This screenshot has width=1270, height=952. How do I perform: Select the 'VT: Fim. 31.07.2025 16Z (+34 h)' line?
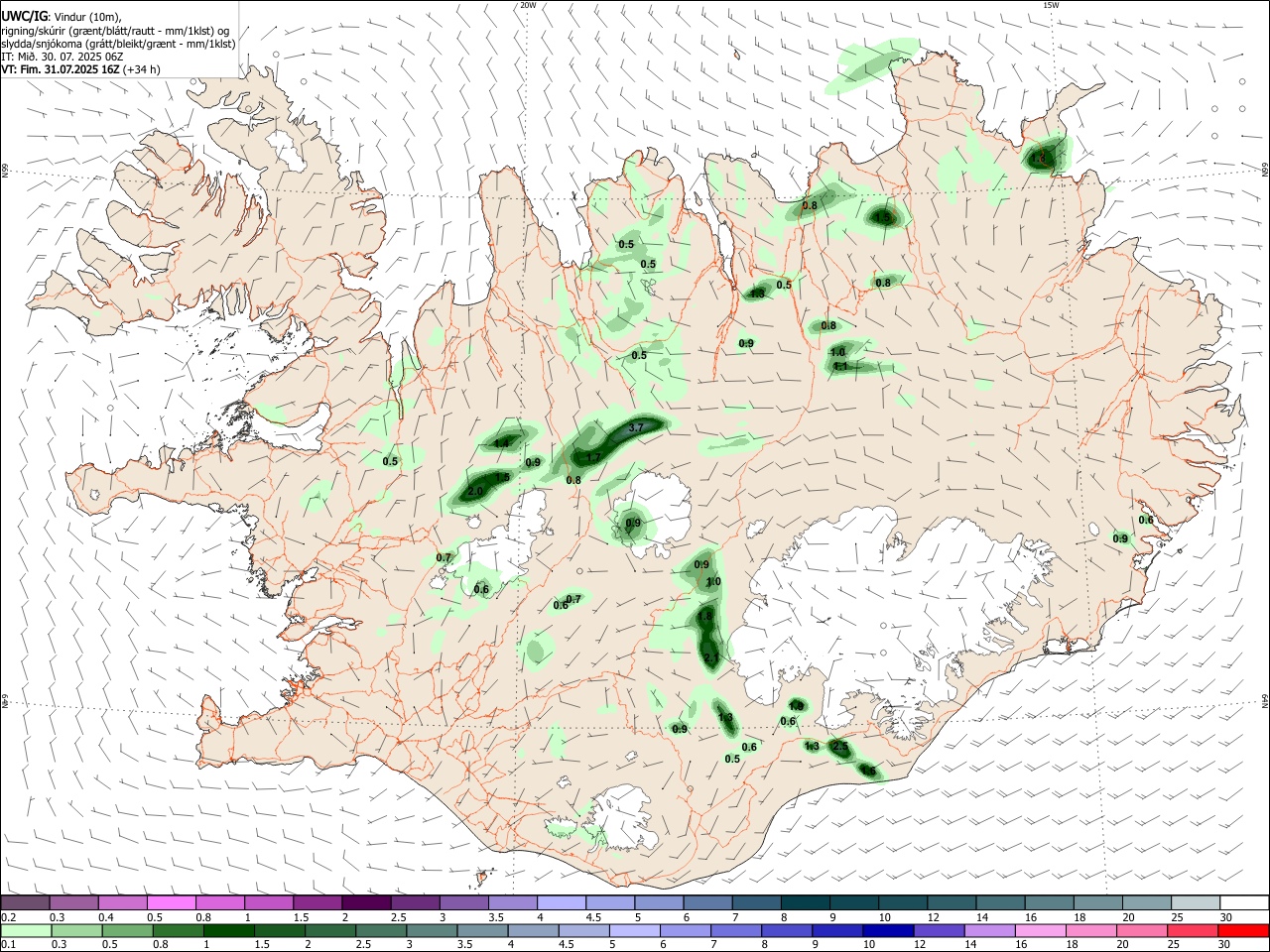pos(80,70)
